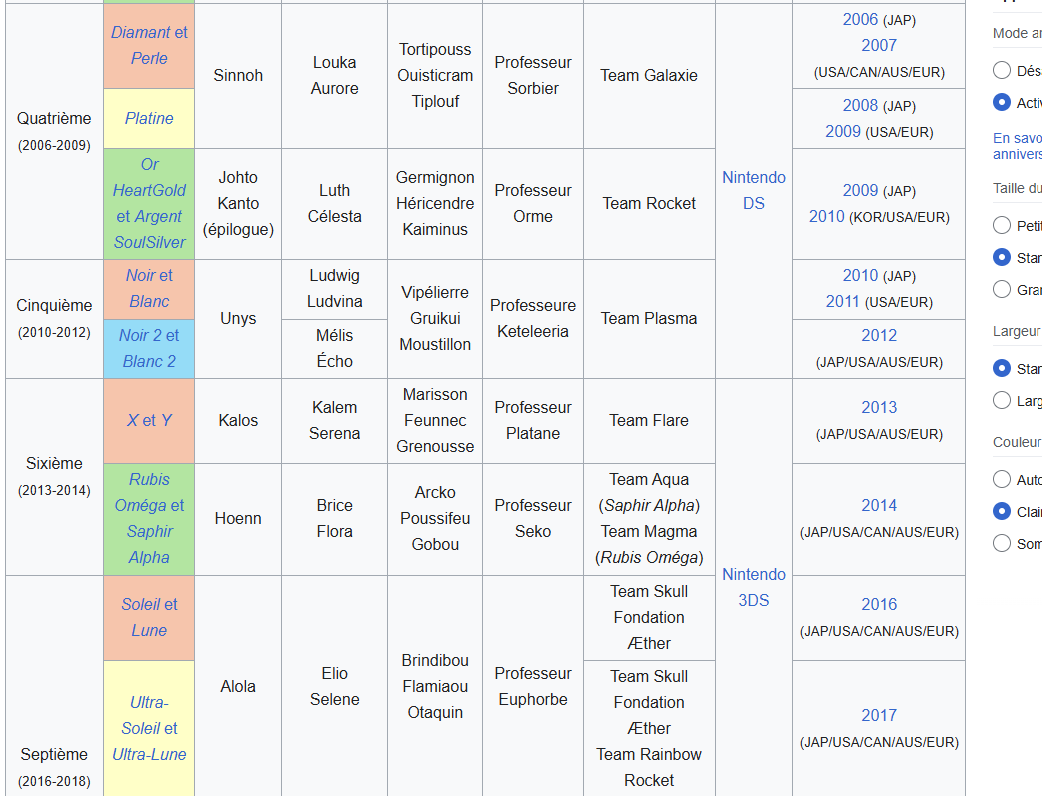Select the 'Som…' color radio button

(1001, 543)
